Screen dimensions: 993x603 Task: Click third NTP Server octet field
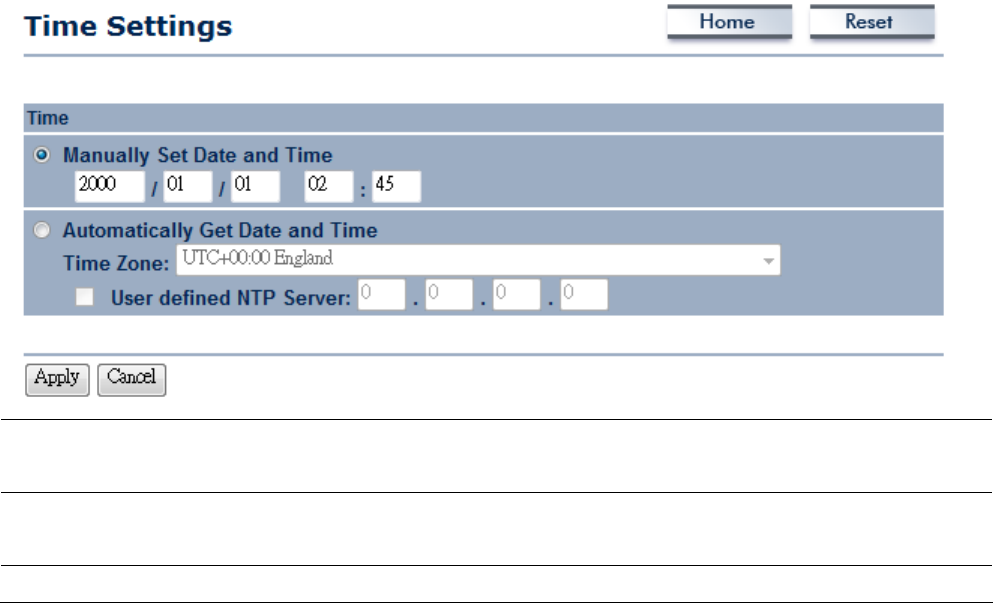(x=517, y=295)
